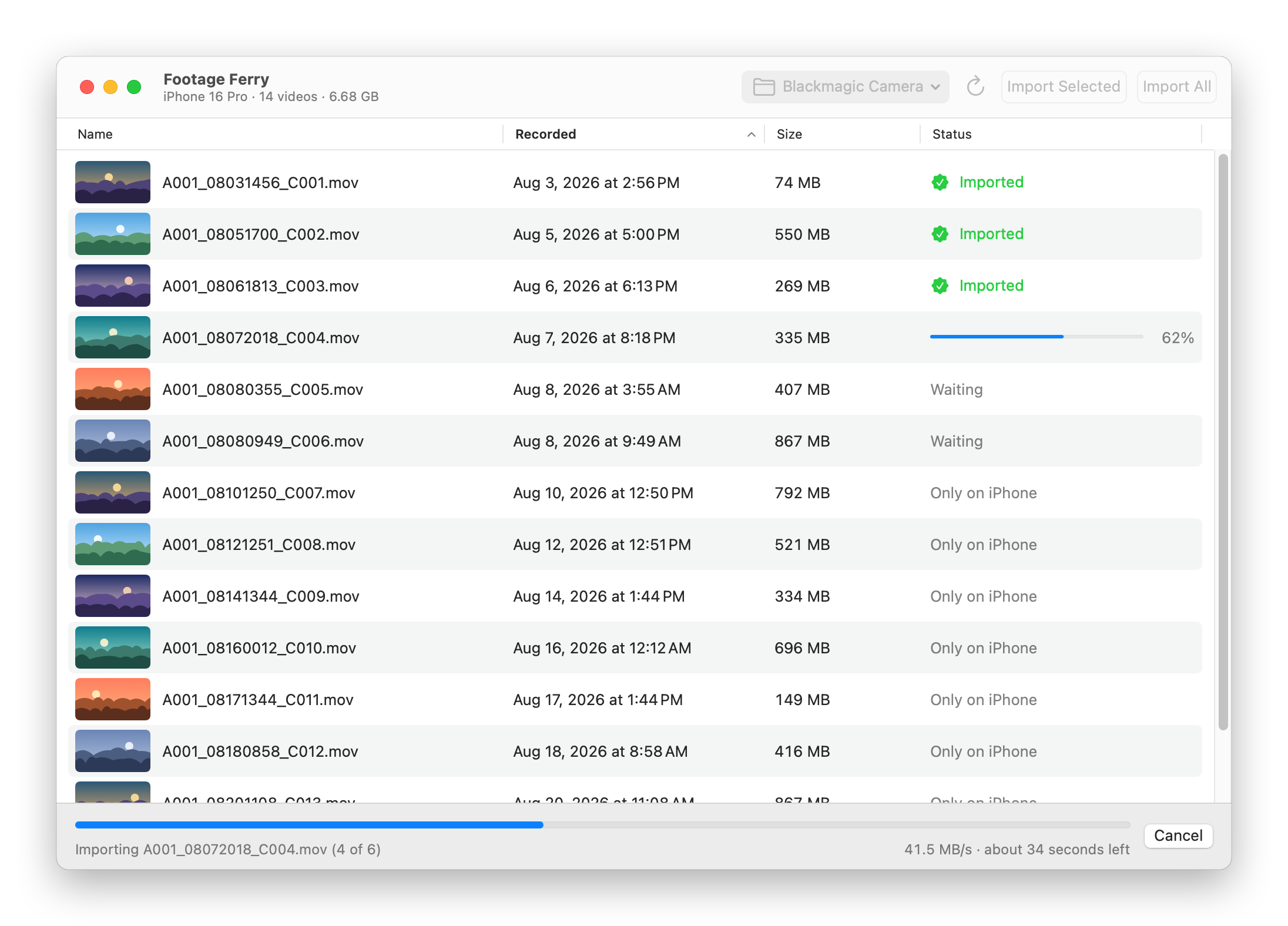1288x926 pixels.
Task: Select file name A001_08180858_C012.mov
Action: point(260,751)
